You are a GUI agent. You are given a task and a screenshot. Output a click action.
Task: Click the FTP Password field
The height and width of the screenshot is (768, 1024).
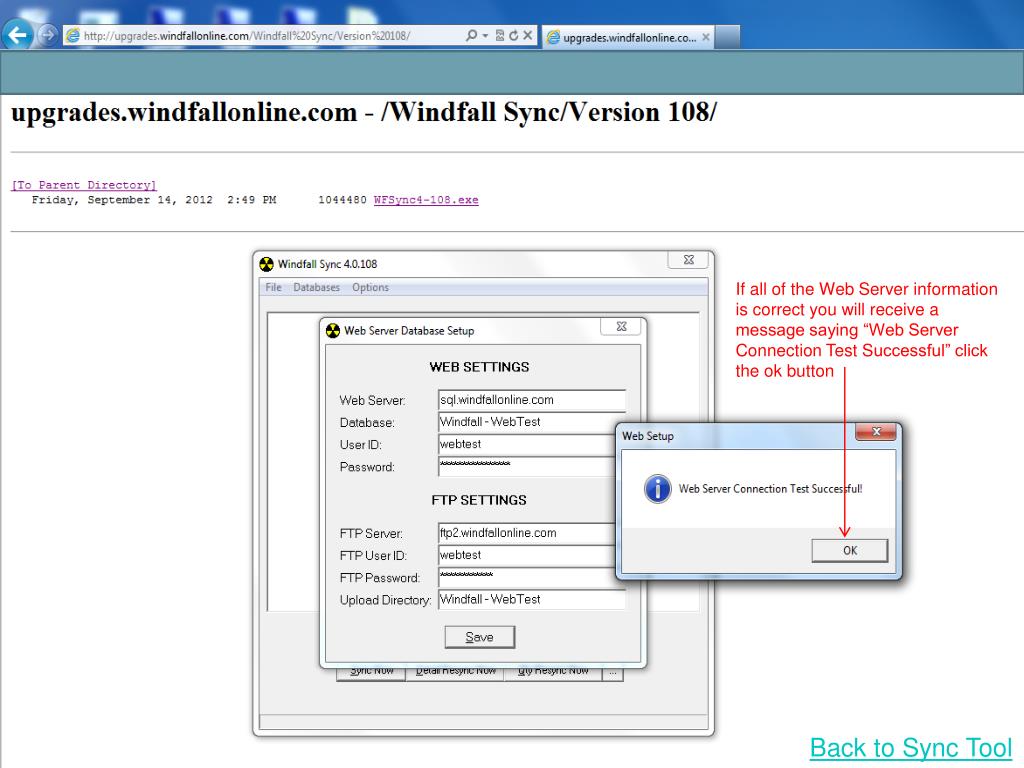tap(528, 577)
